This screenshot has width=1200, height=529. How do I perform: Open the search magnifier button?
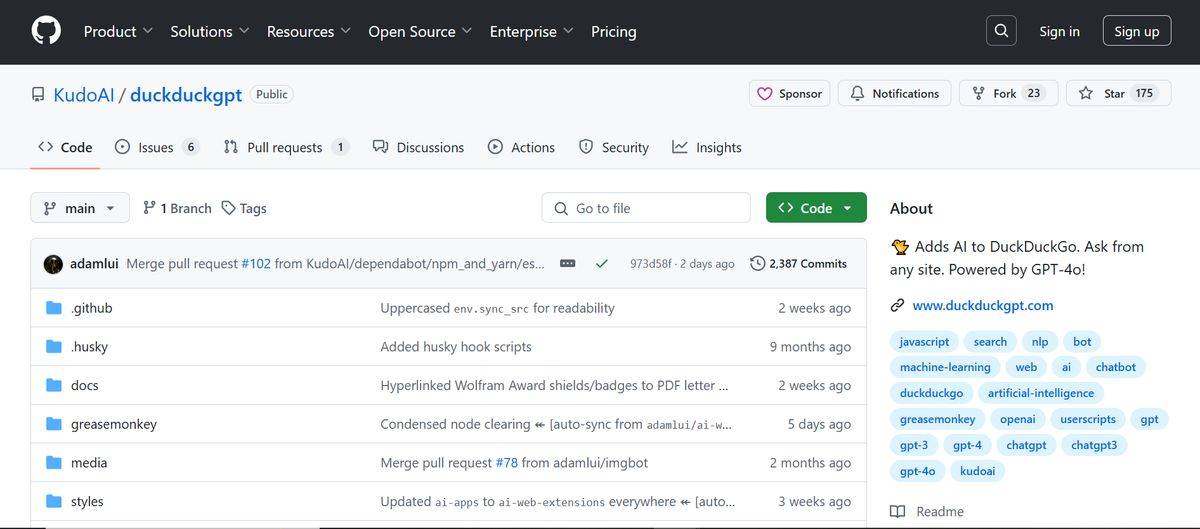[x=1001, y=31]
